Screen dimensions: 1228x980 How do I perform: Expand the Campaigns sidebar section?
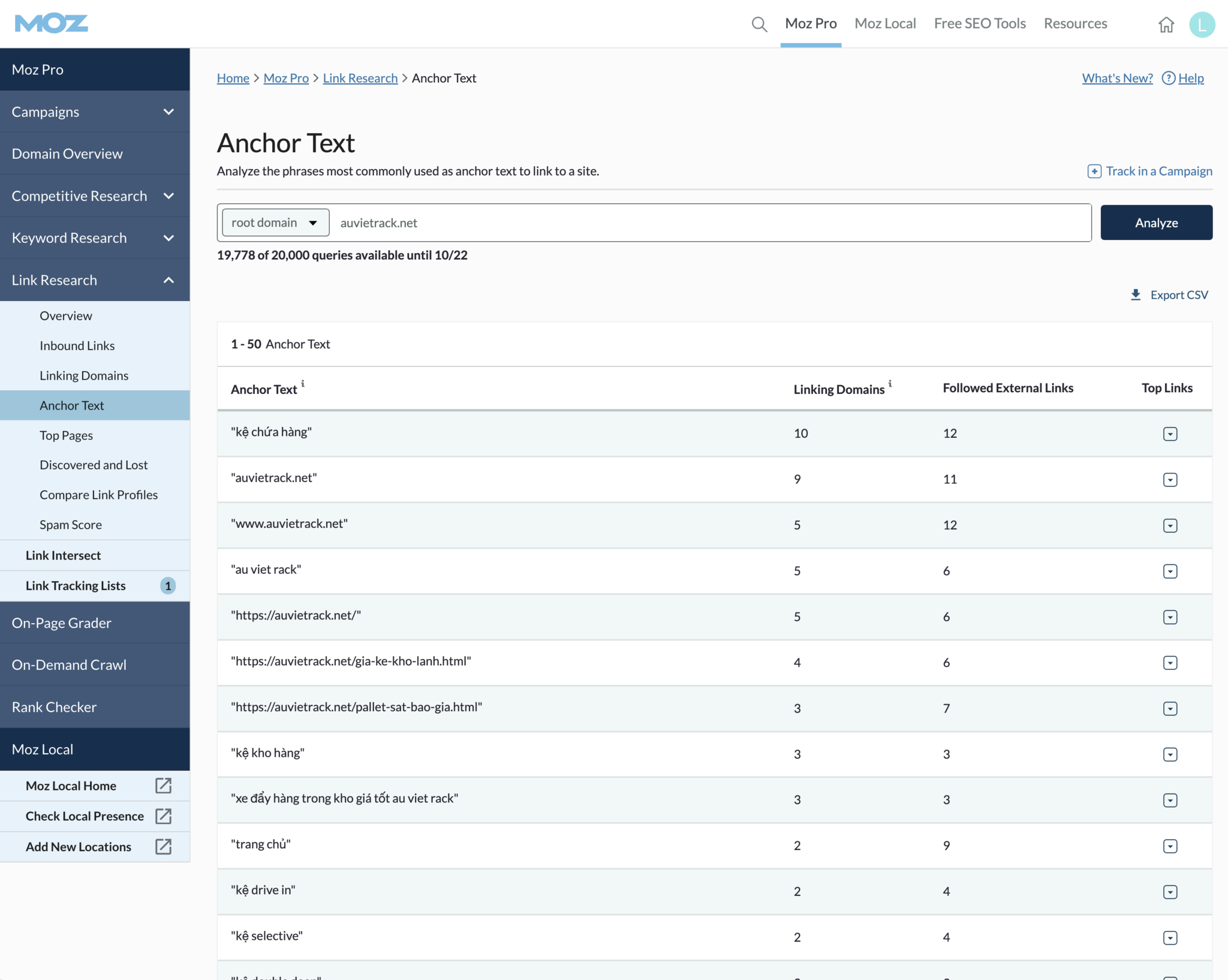point(95,112)
